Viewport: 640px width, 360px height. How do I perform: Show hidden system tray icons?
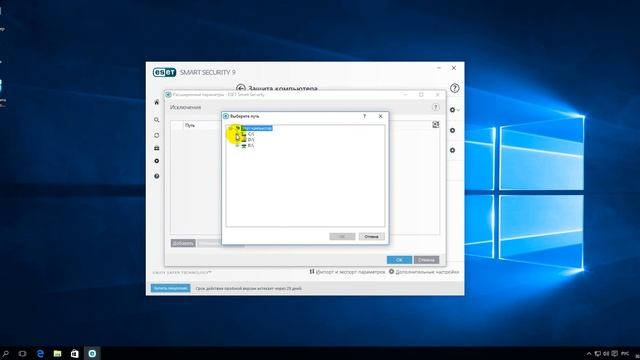pyautogui.click(x=589, y=354)
